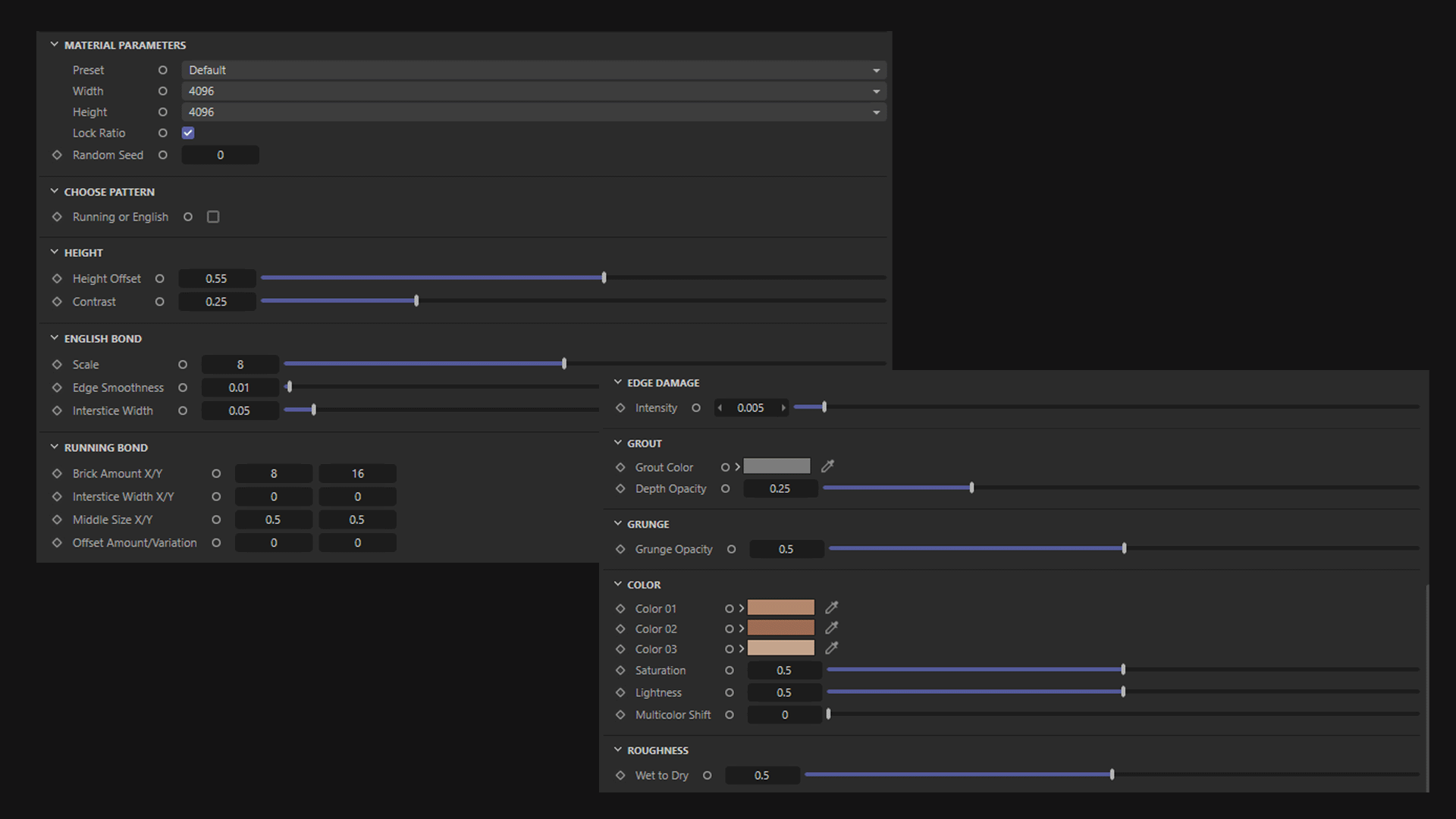Collapse the GRUNGE section
The image size is (1456, 819).
pyautogui.click(x=617, y=524)
